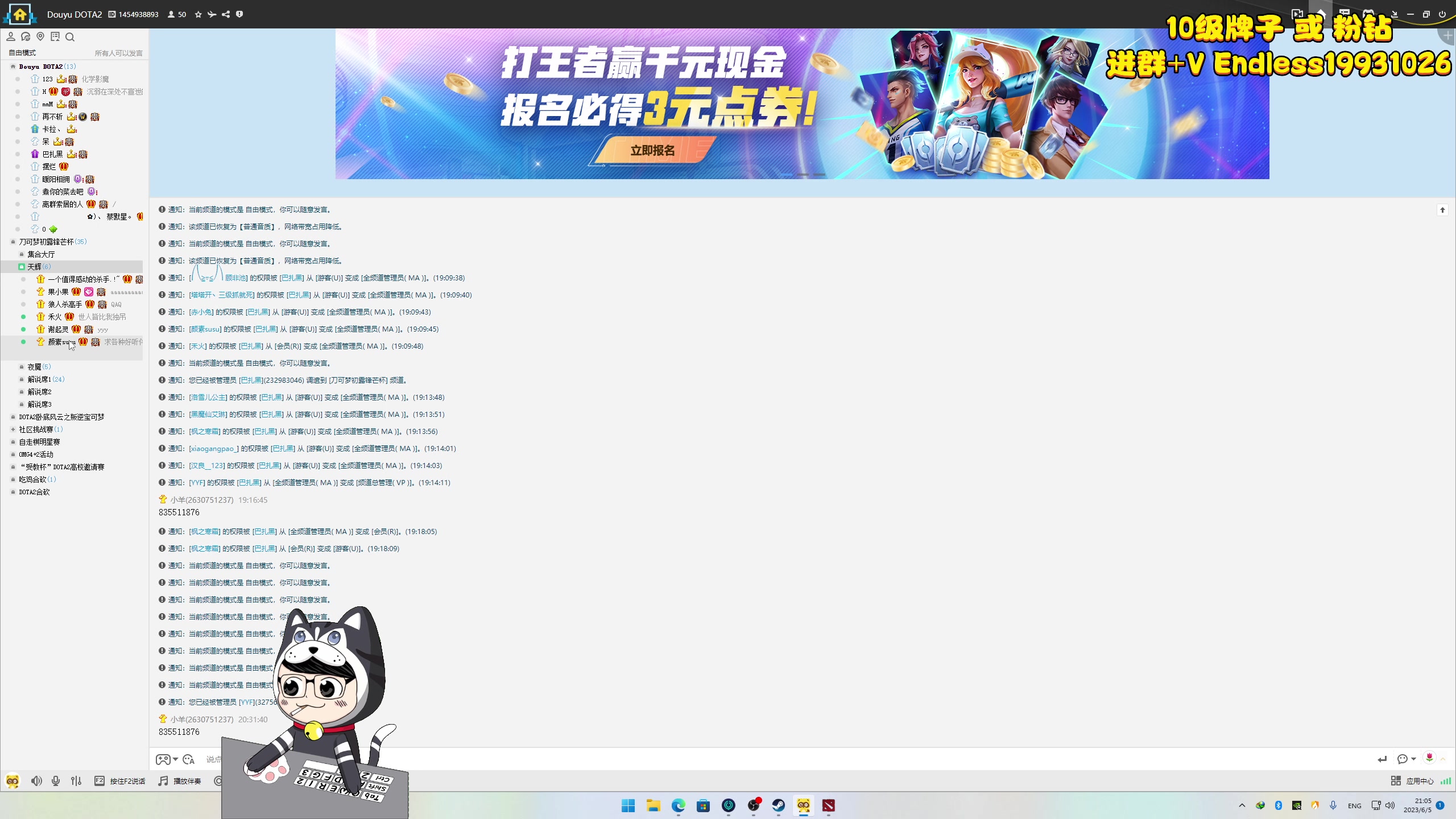Image resolution: width=1456 pixels, height=819 pixels.
Task: Collapse the 刀可梦初露锋芒杯 (35) channel
Action: (x=13, y=242)
